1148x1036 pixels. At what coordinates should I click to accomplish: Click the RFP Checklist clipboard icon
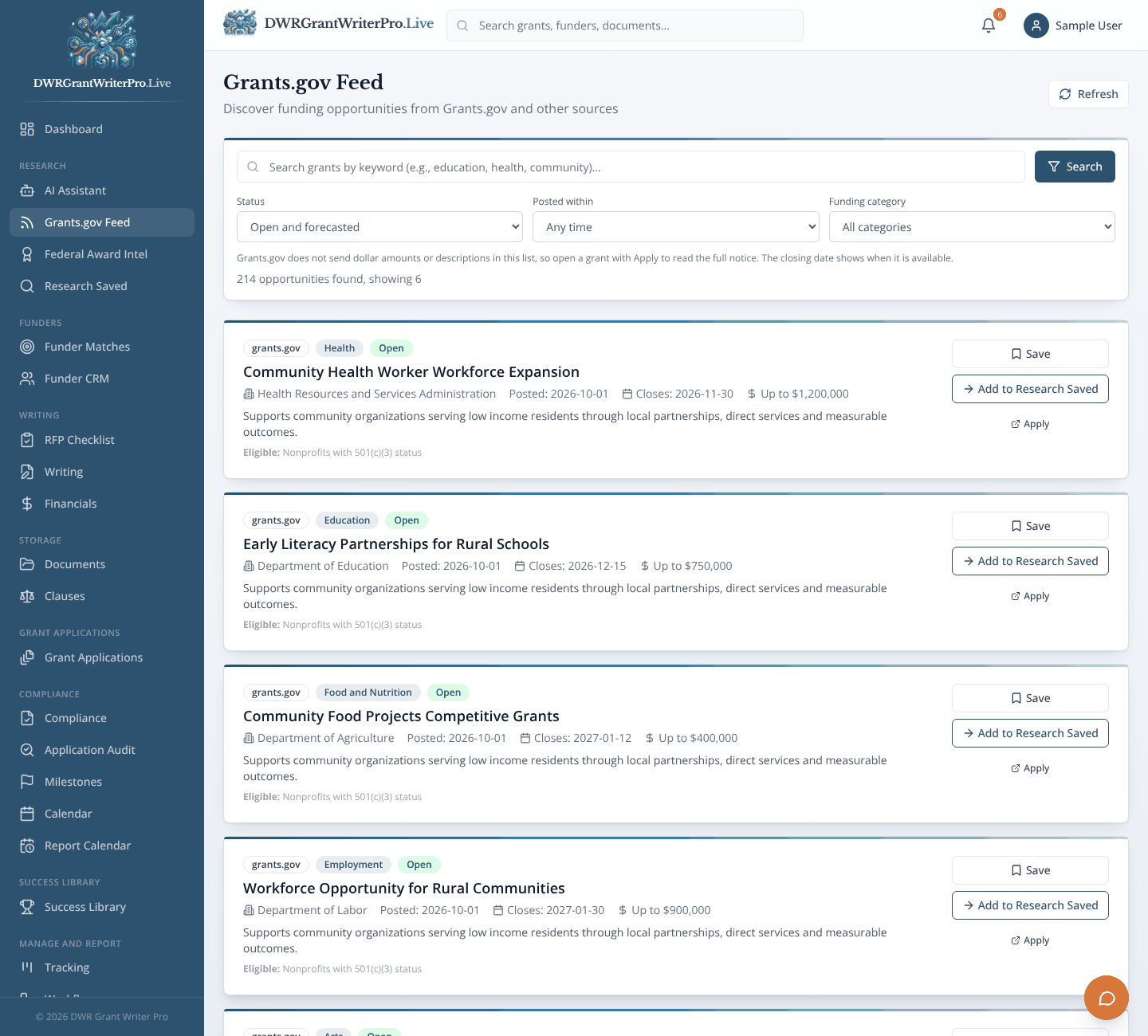(x=27, y=440)
